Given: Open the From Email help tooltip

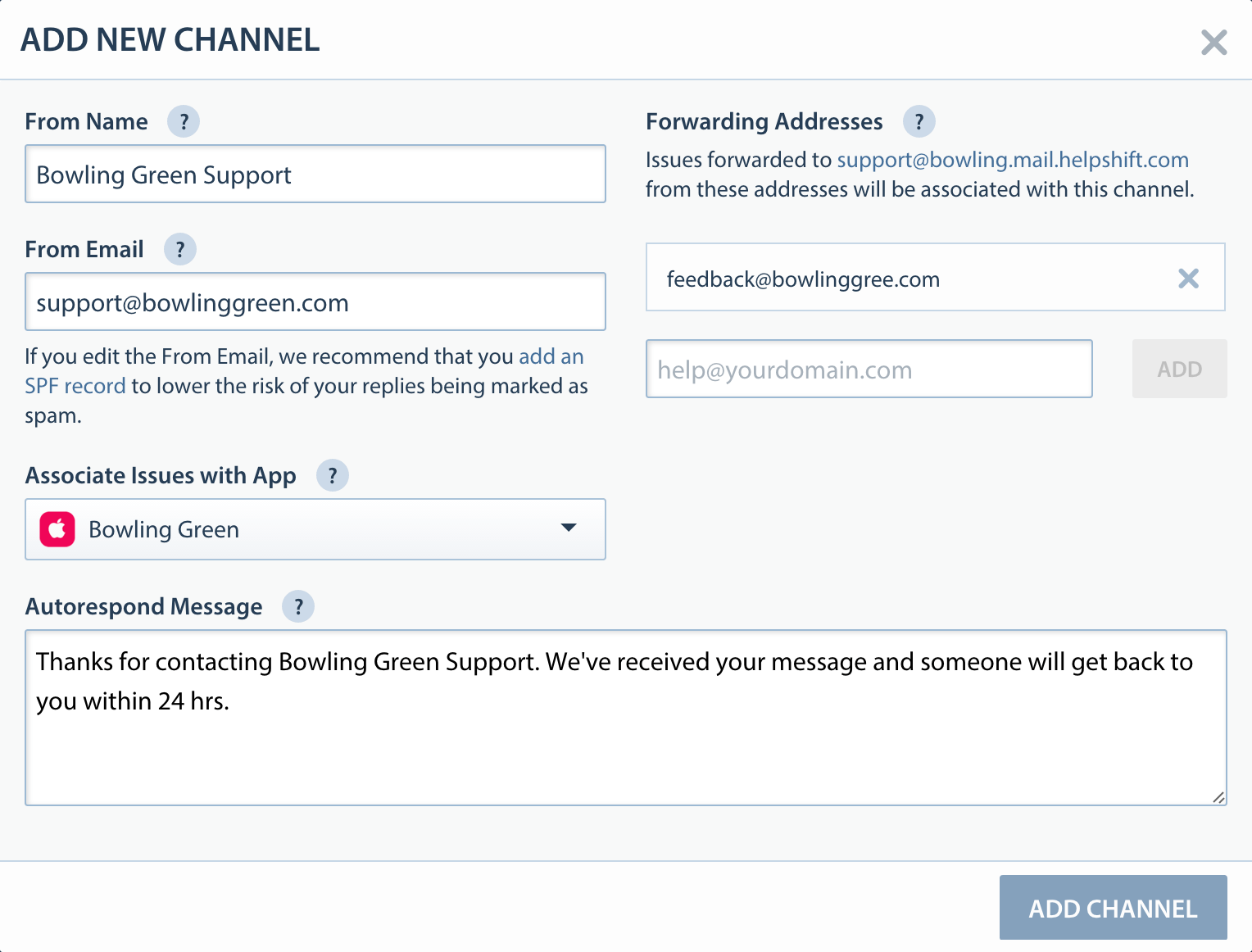Looking at the screenshot, I should pos(180,250).
